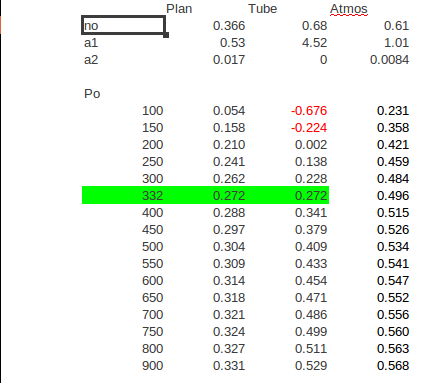Click the 0.568 cell in last row
The image size is (441, 383).
point(393,365)
